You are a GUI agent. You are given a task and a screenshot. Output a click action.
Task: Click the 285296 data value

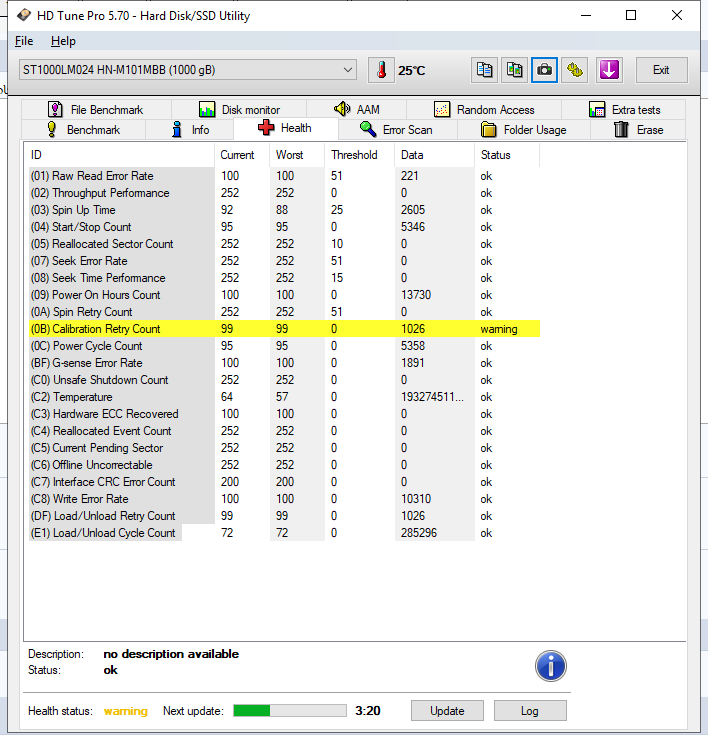click(x=419, y=533)
